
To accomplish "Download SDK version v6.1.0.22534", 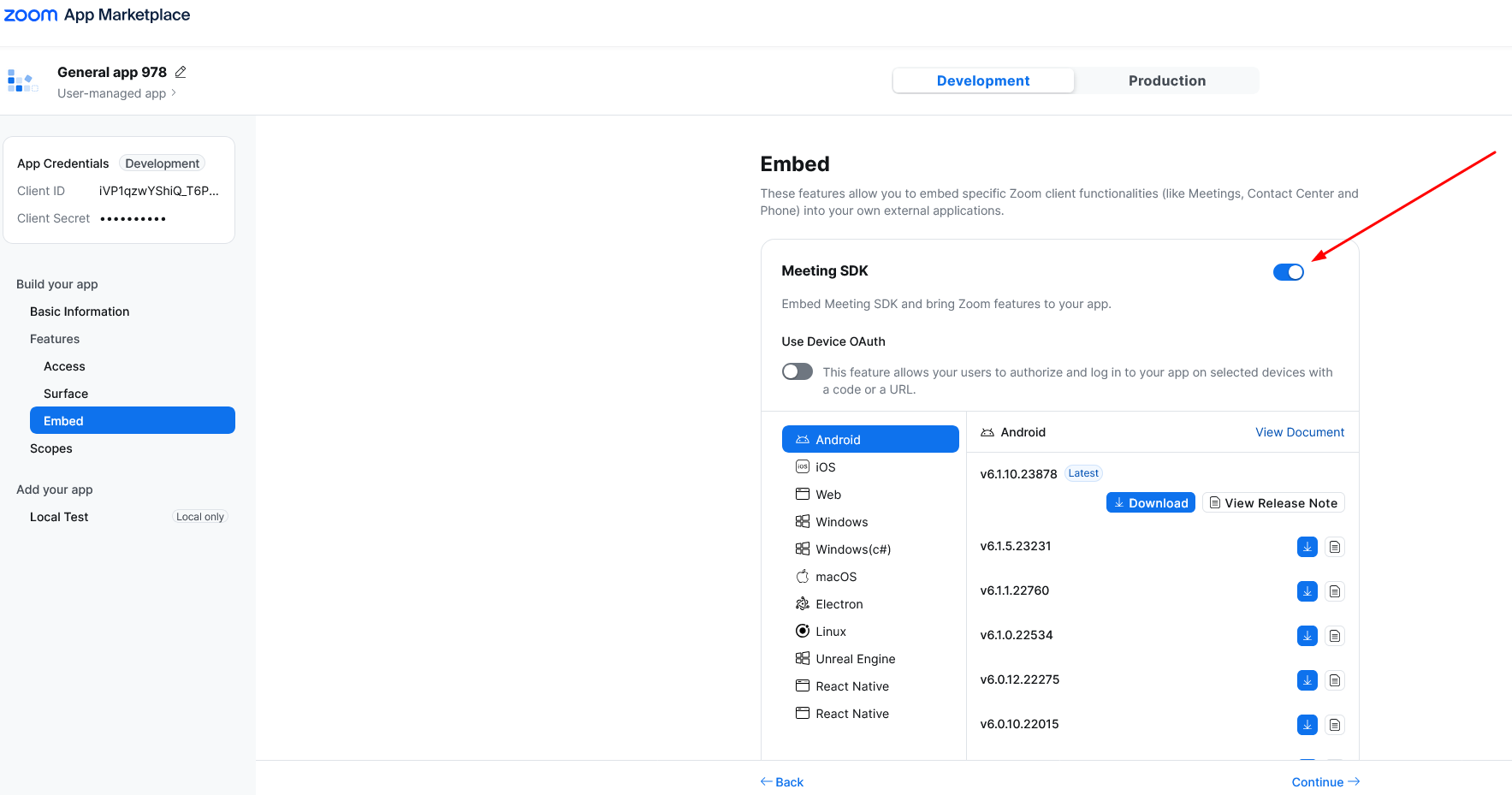I will pyautogui.click(x=1307, y=636).
